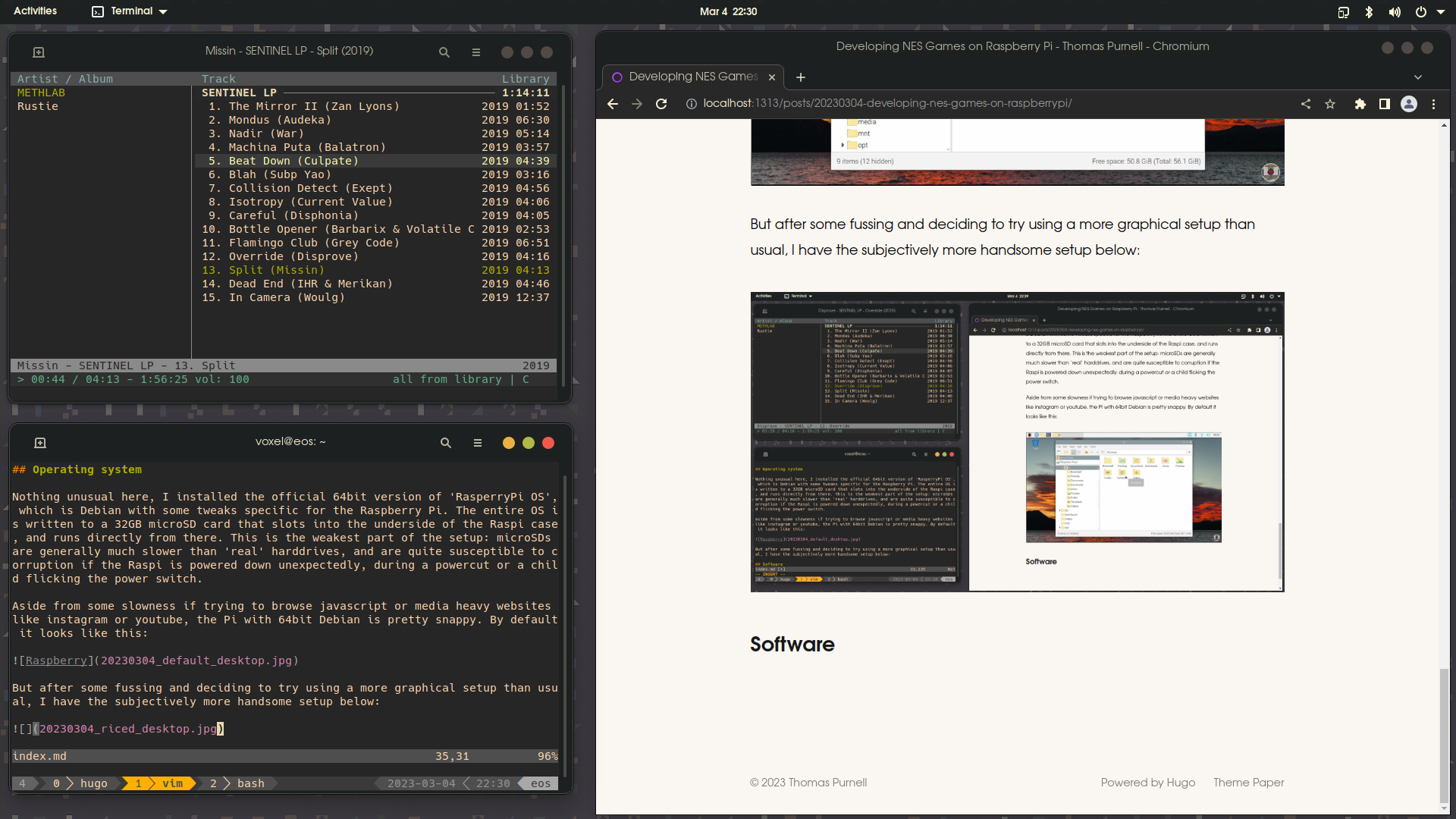Open volume indicator in top bar
The height and width of the screenshot is (819, 1456).
(x=1395, y=12)
